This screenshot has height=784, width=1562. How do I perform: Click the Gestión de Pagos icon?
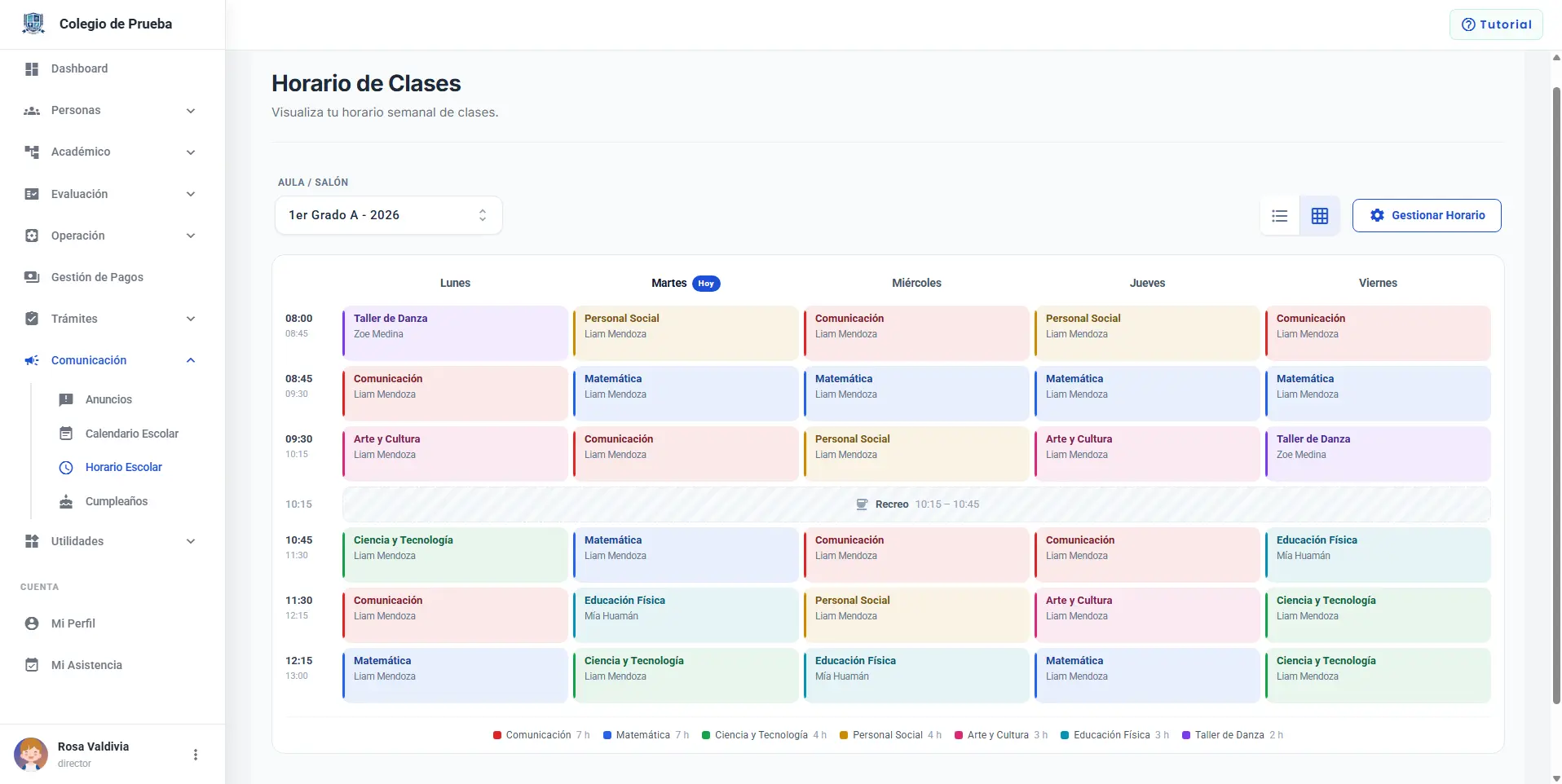click(32, 277)
